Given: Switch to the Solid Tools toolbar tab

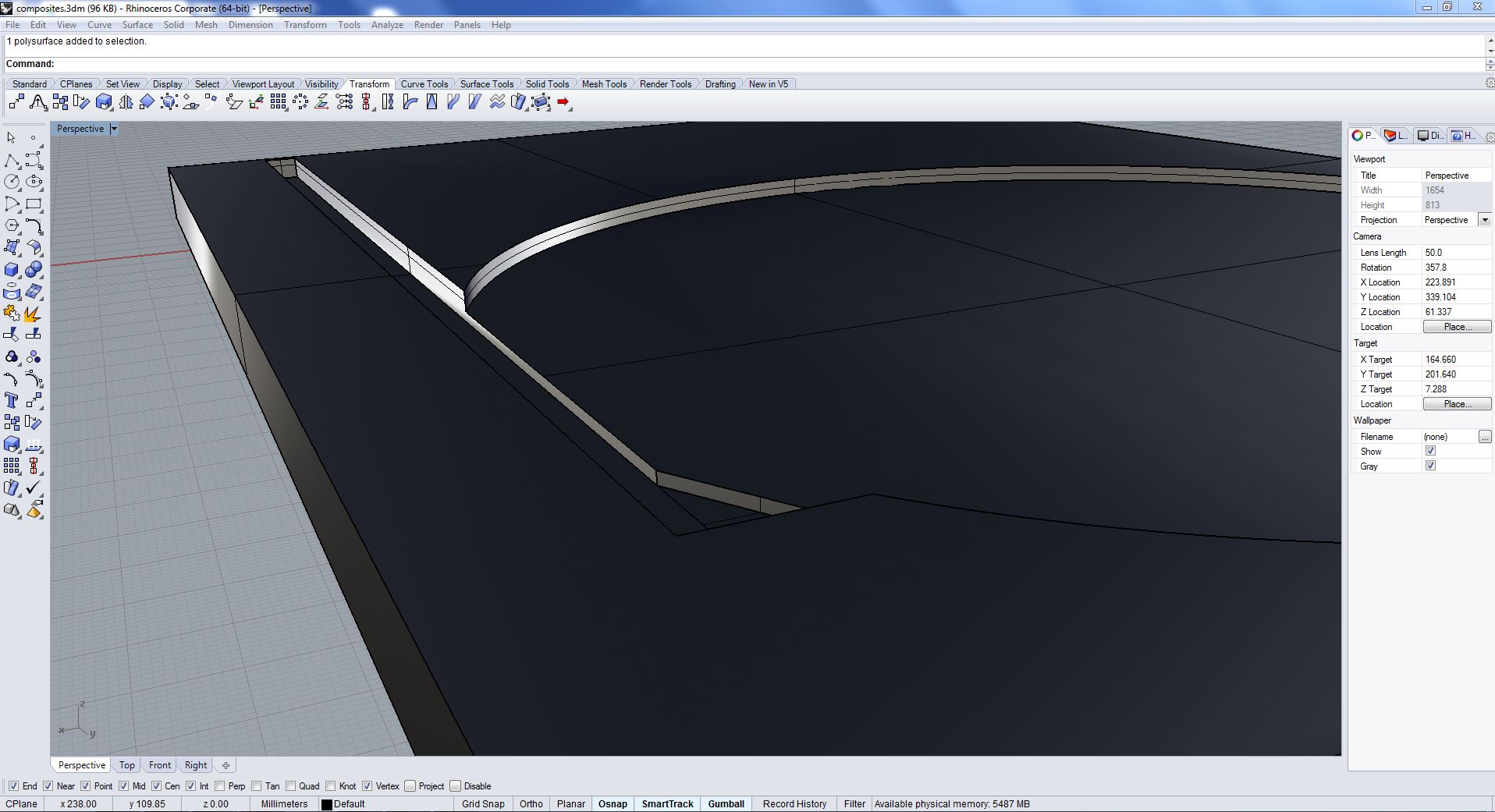Looking at the screenshot, I should point(547,83).
